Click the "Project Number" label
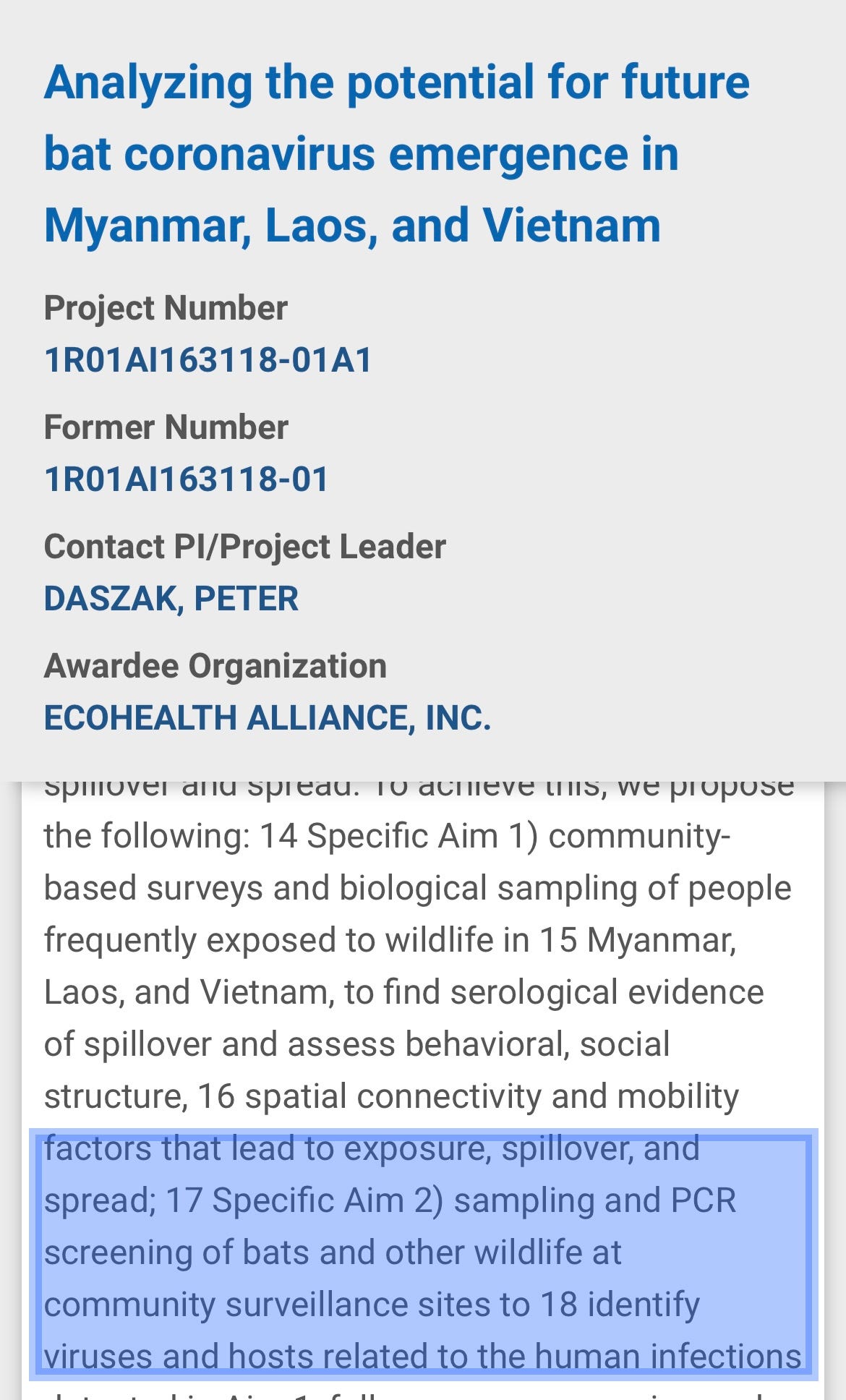The image size is (846, 1400). 166,308
